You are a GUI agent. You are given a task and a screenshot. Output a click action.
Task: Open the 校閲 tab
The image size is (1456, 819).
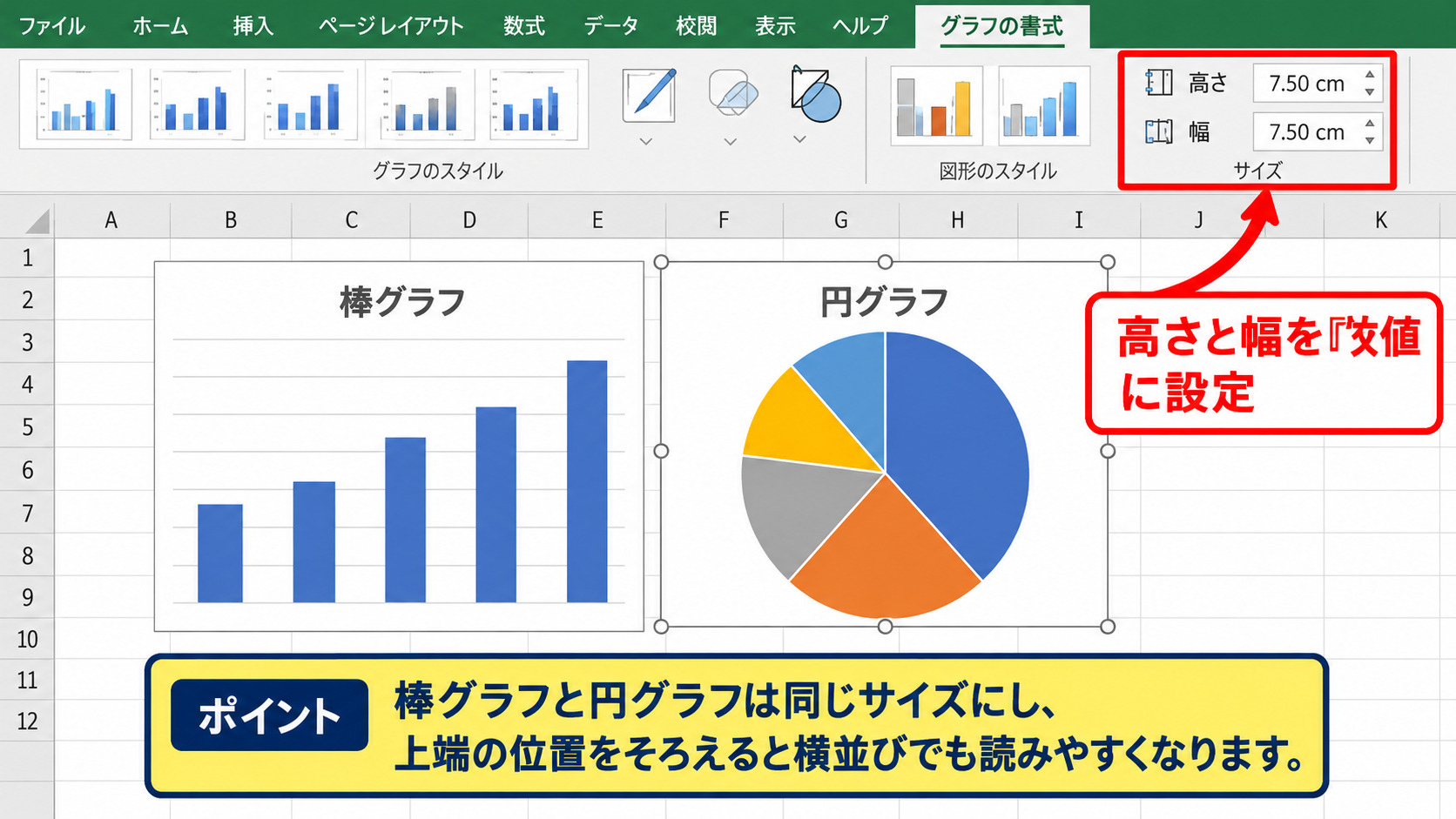pos(697,26)
